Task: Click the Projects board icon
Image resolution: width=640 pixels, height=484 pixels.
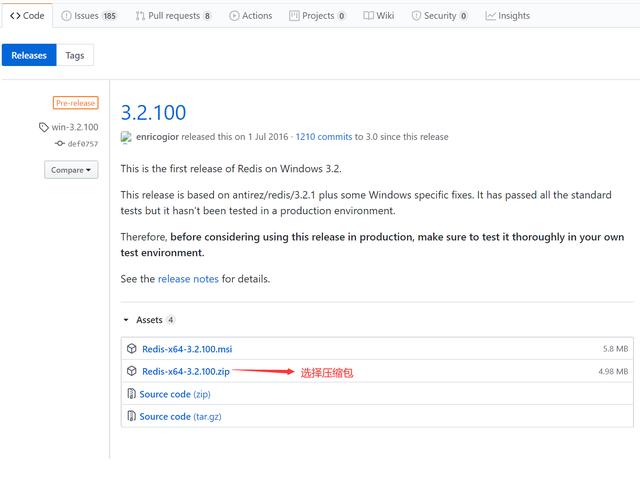Action: point(294,16)
